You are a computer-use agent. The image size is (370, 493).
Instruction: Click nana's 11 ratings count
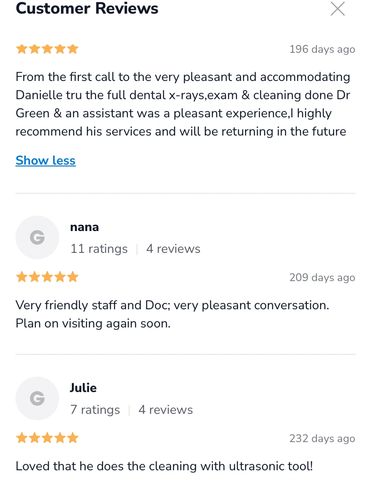(x=99, y=249)
